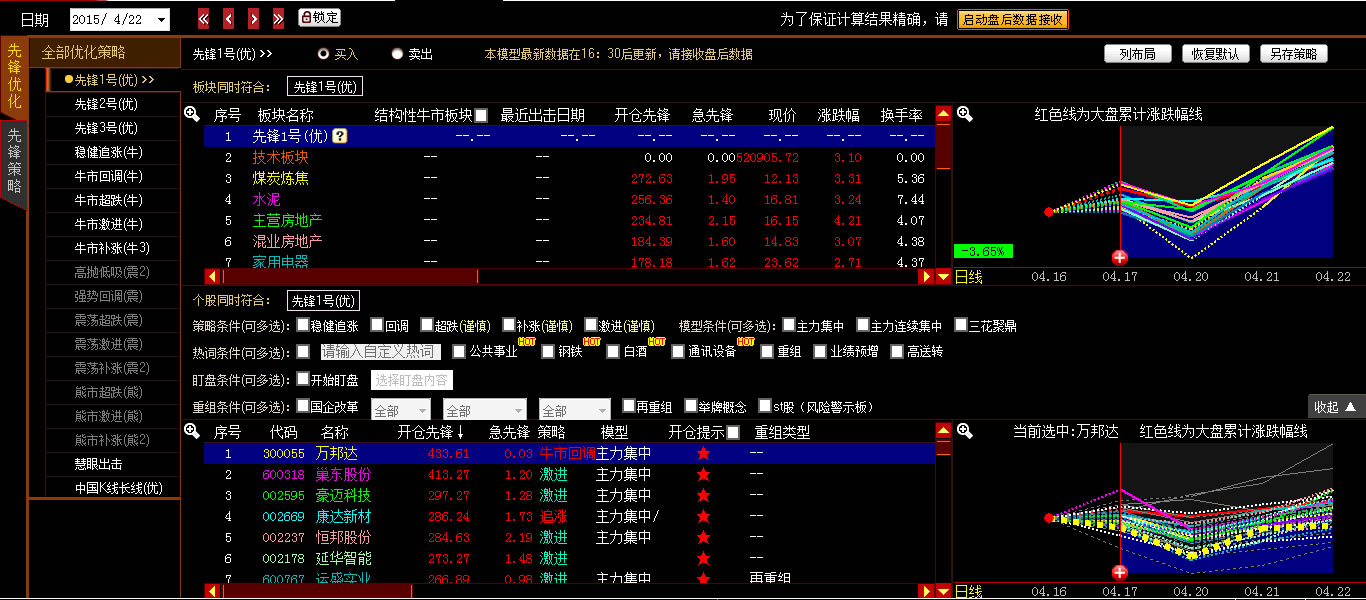Click the lock icon button (锁定)
The image size is (1366, 600).
point(320,18)
